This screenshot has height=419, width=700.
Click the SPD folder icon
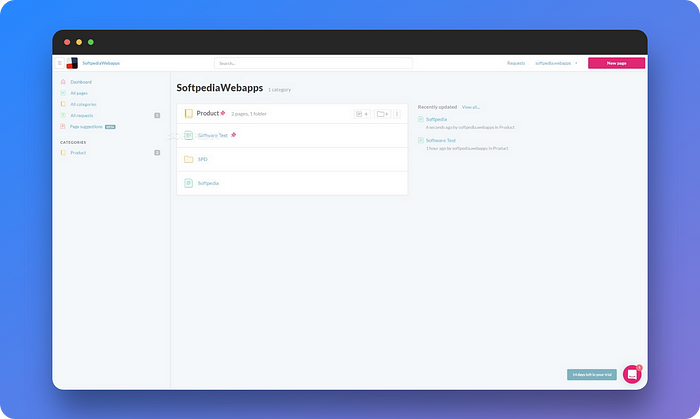coord(188,159)
